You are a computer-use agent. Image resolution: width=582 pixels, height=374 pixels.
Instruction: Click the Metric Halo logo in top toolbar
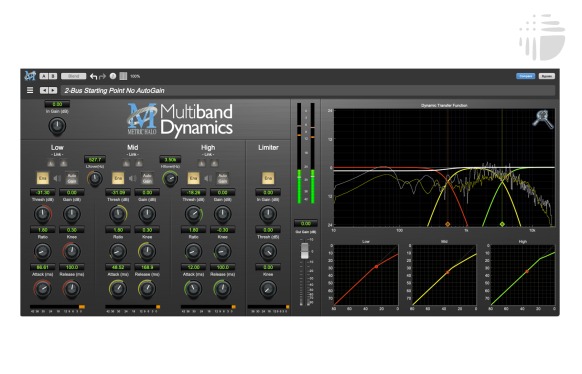coord(30,76)
